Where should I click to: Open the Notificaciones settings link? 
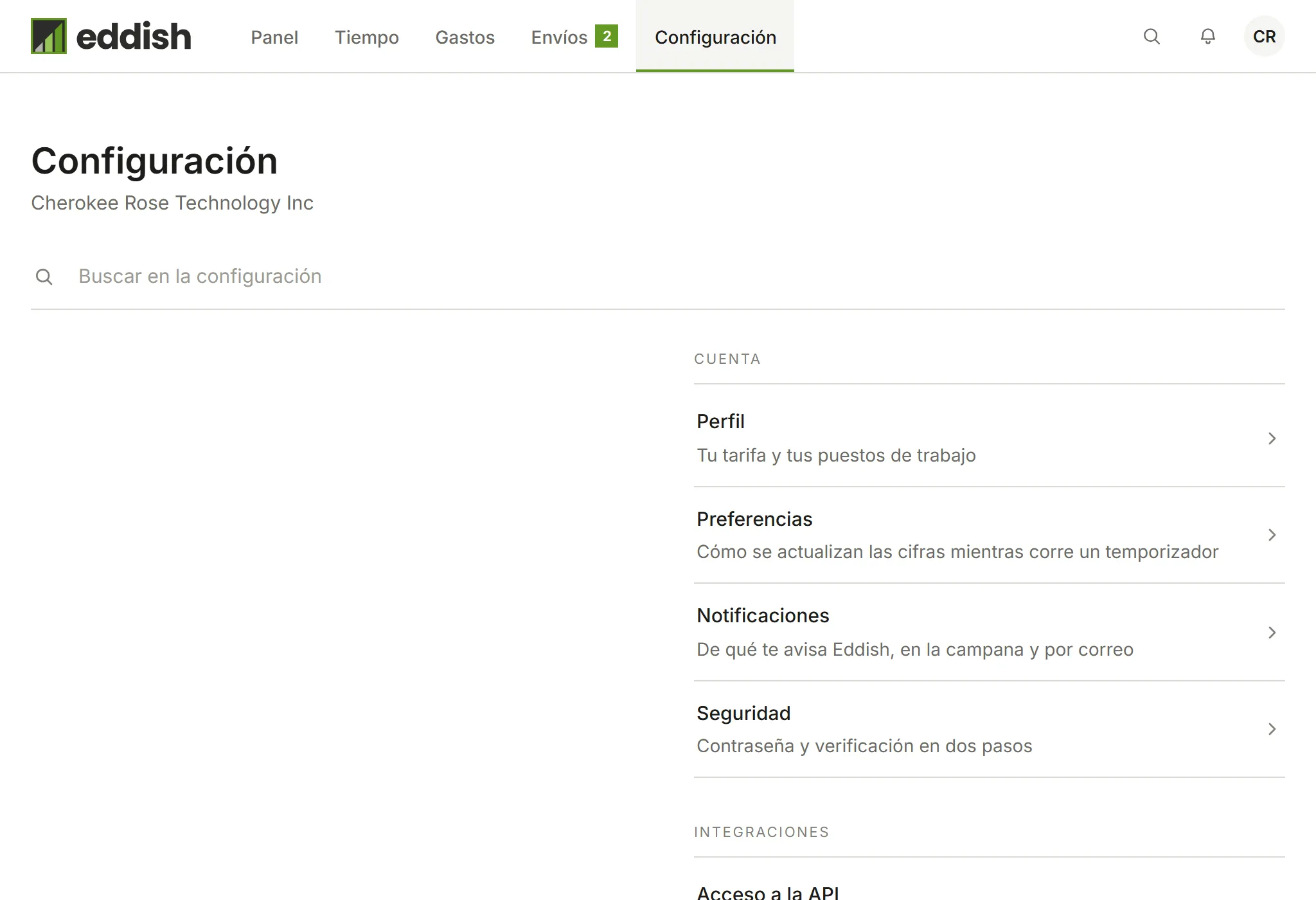tap(990, 633)
